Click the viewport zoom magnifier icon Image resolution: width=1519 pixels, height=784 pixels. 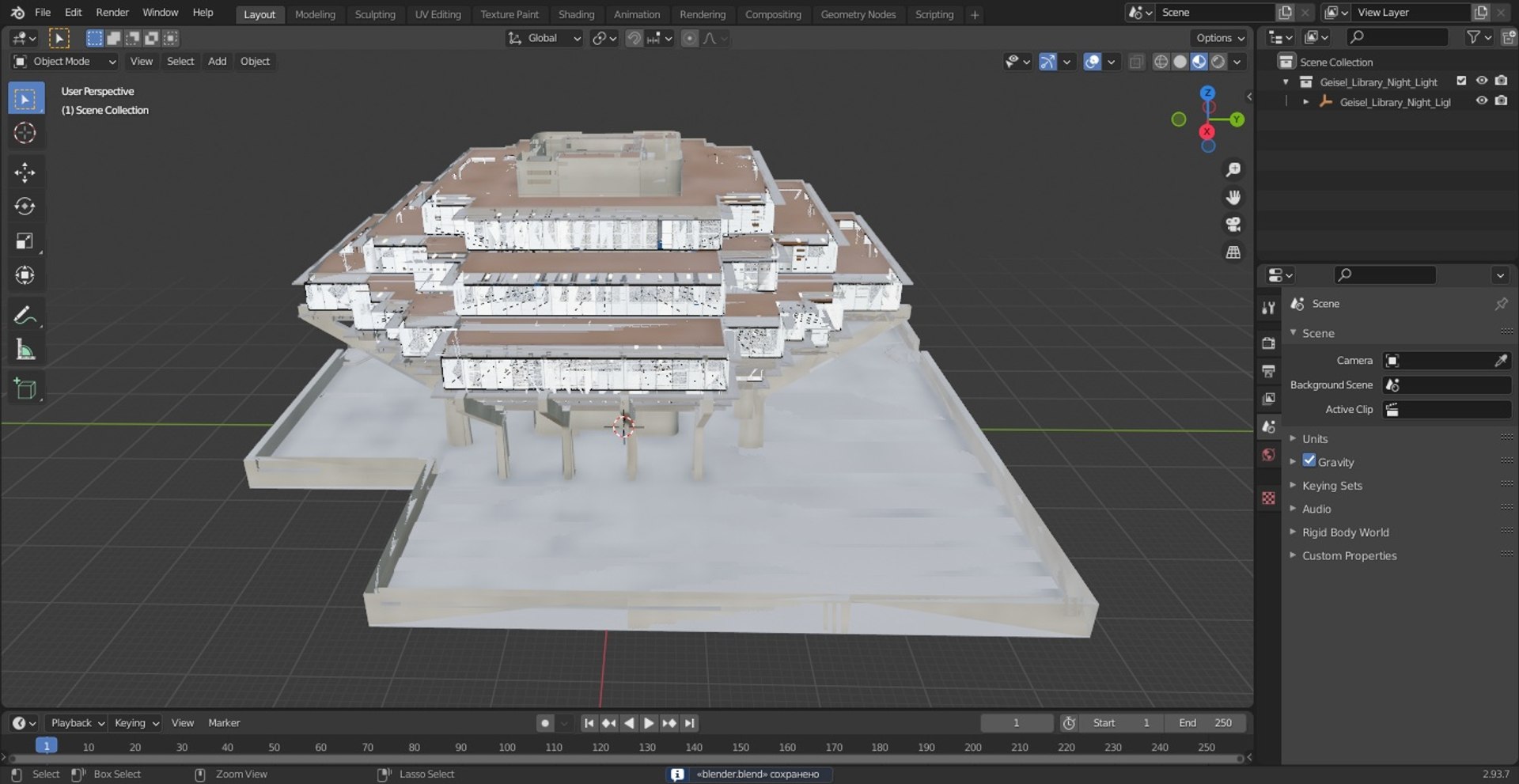pyautogui.click(x=1233, y=170)
